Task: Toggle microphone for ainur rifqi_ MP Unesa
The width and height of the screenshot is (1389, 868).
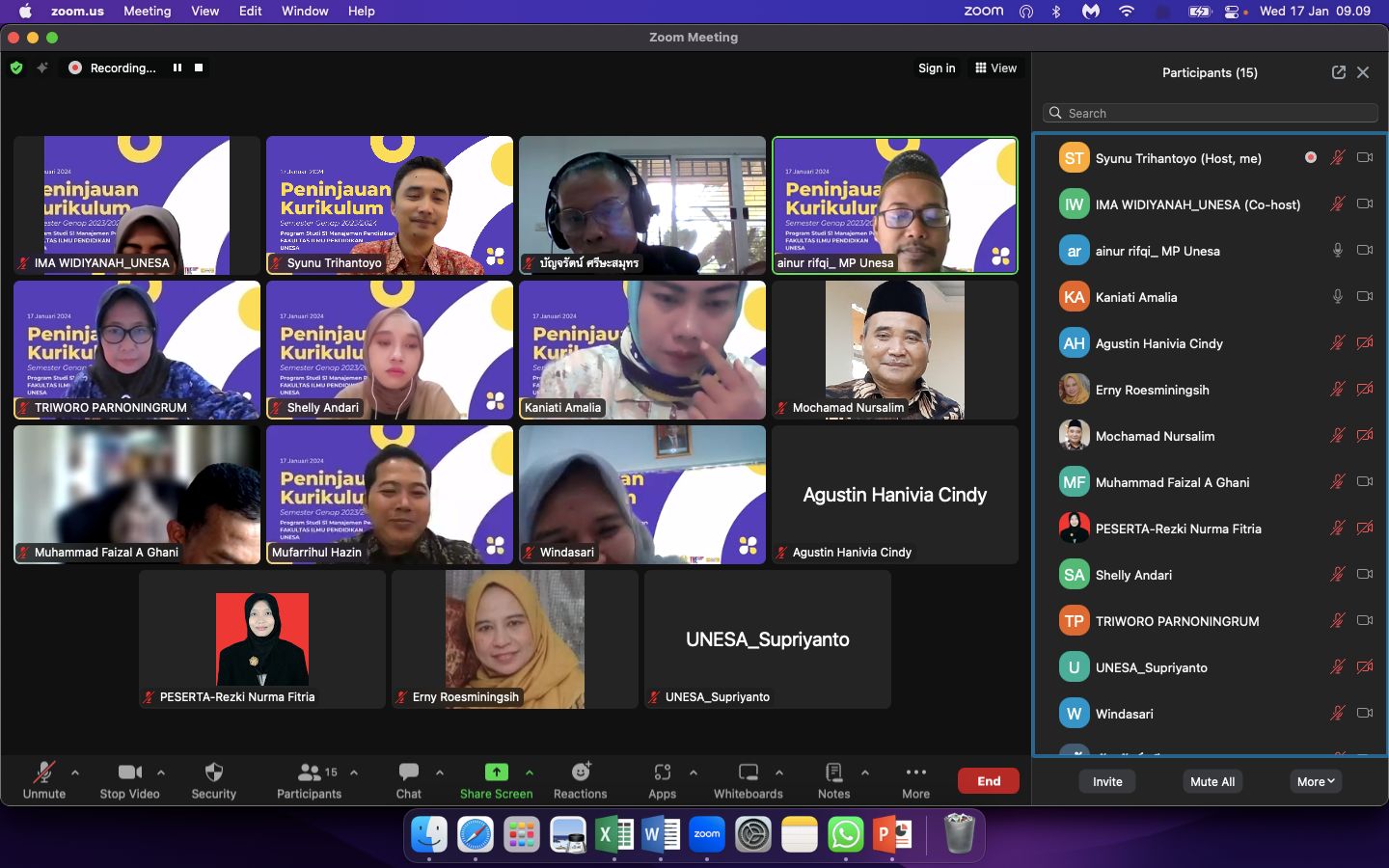Action: pos(1338,251)
